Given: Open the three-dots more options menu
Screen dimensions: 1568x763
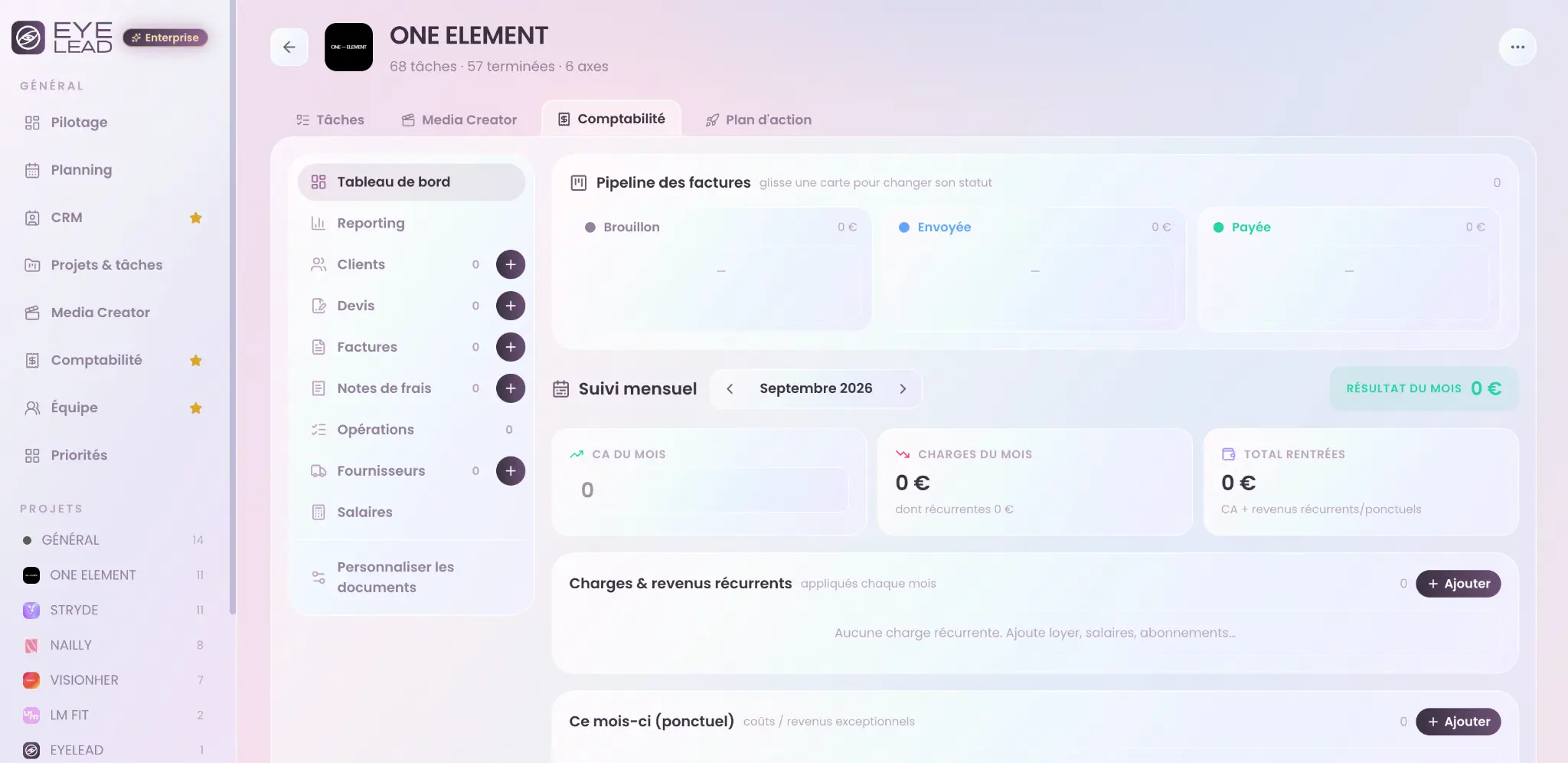Looking at the screenshot, I should (x=1517, y=47).
